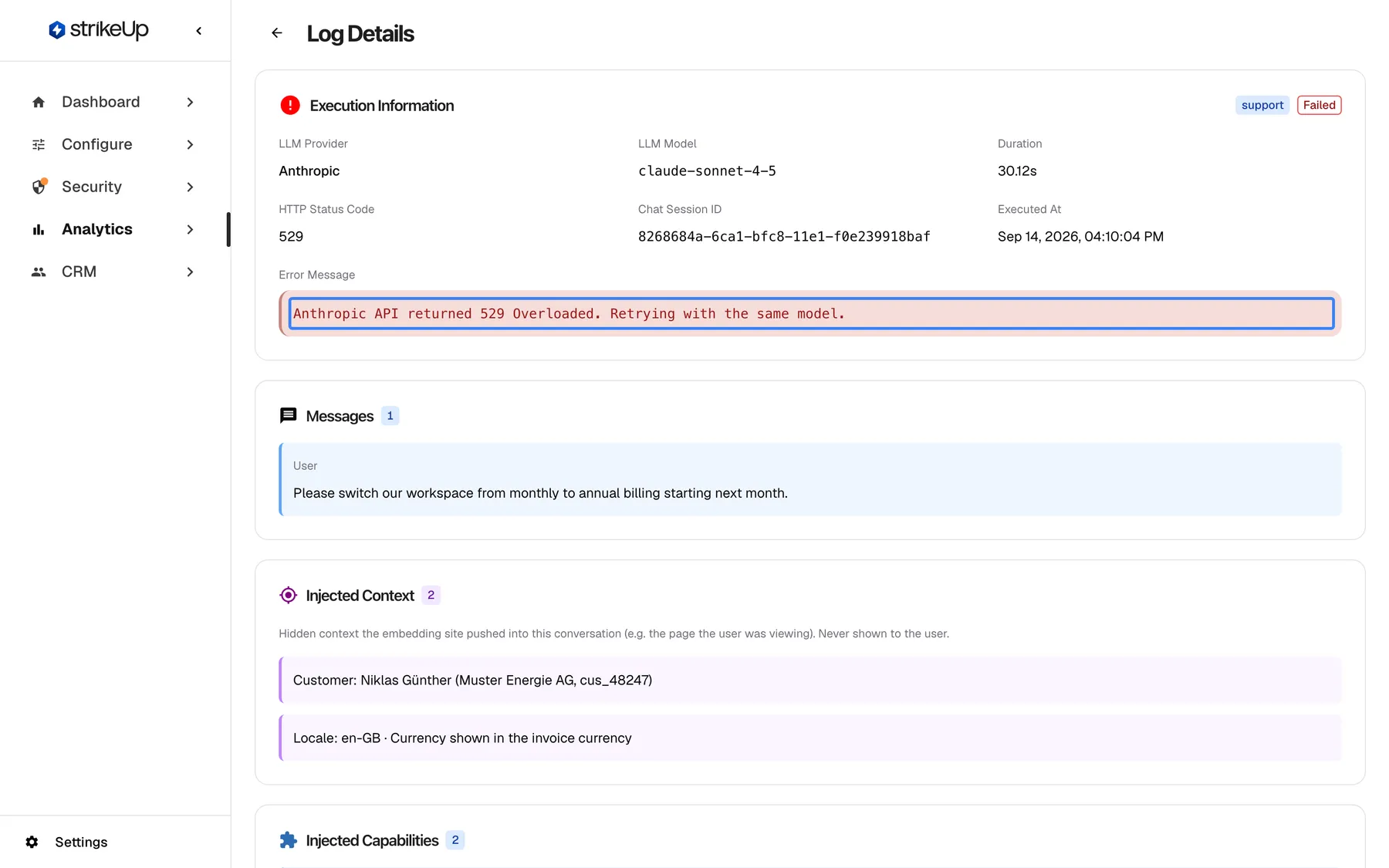
Task: Click the red error icon in Execution Information
Action: coord(290,105)
